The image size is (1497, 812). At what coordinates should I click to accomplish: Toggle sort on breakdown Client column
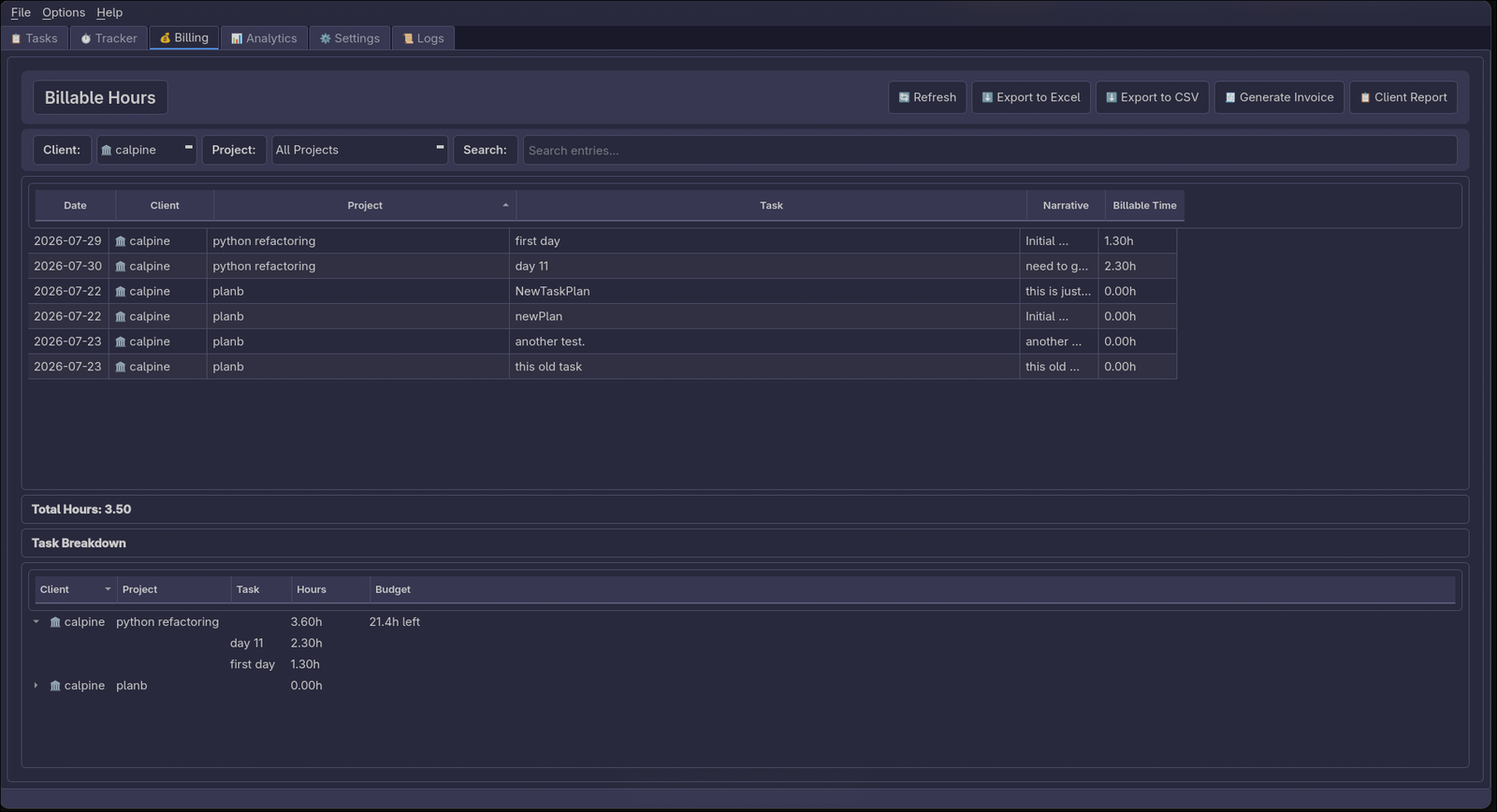coord(76,589)
